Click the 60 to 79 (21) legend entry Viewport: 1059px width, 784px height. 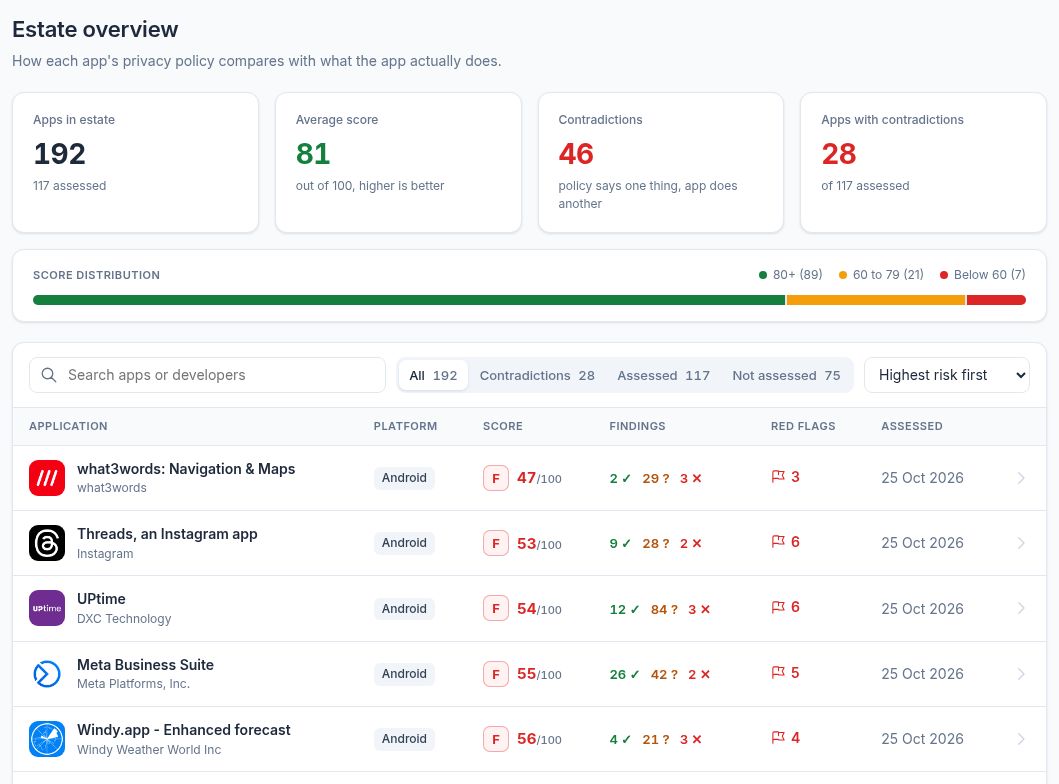click(x=881, y=275)
